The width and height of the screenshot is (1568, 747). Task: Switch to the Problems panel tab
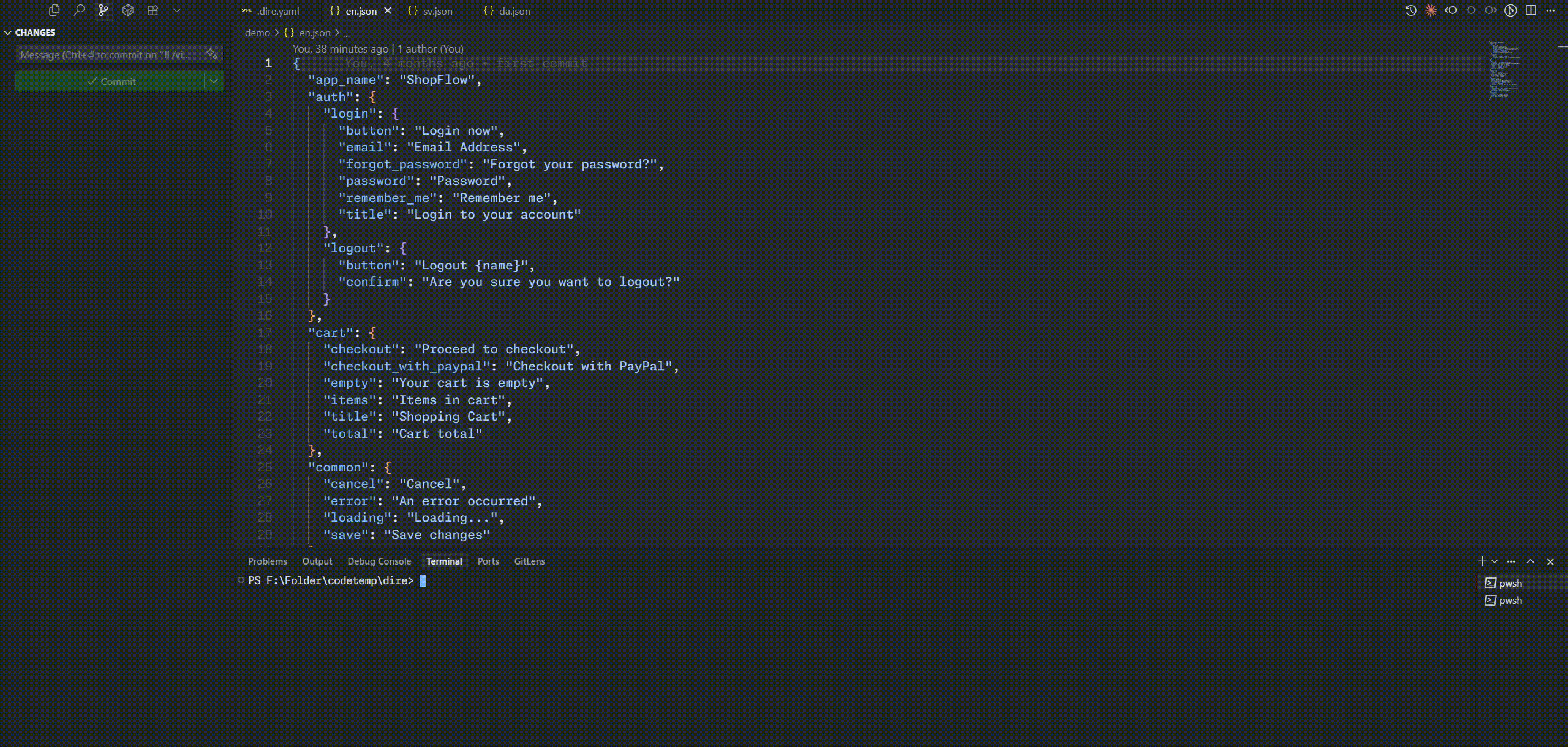pyautogui.click(x=267, y=561)
